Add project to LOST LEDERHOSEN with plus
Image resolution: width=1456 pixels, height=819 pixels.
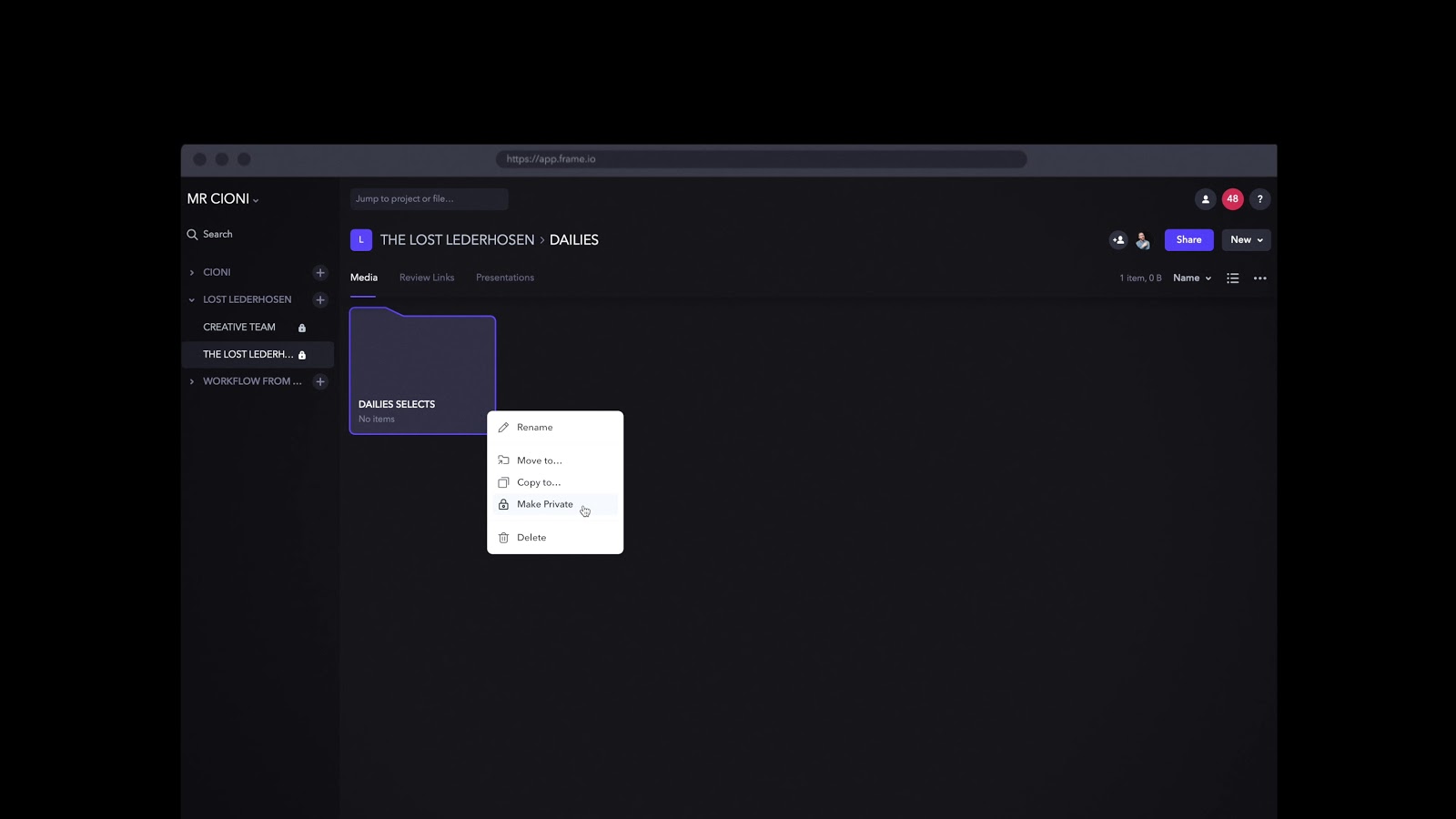(x=320, y=300)
